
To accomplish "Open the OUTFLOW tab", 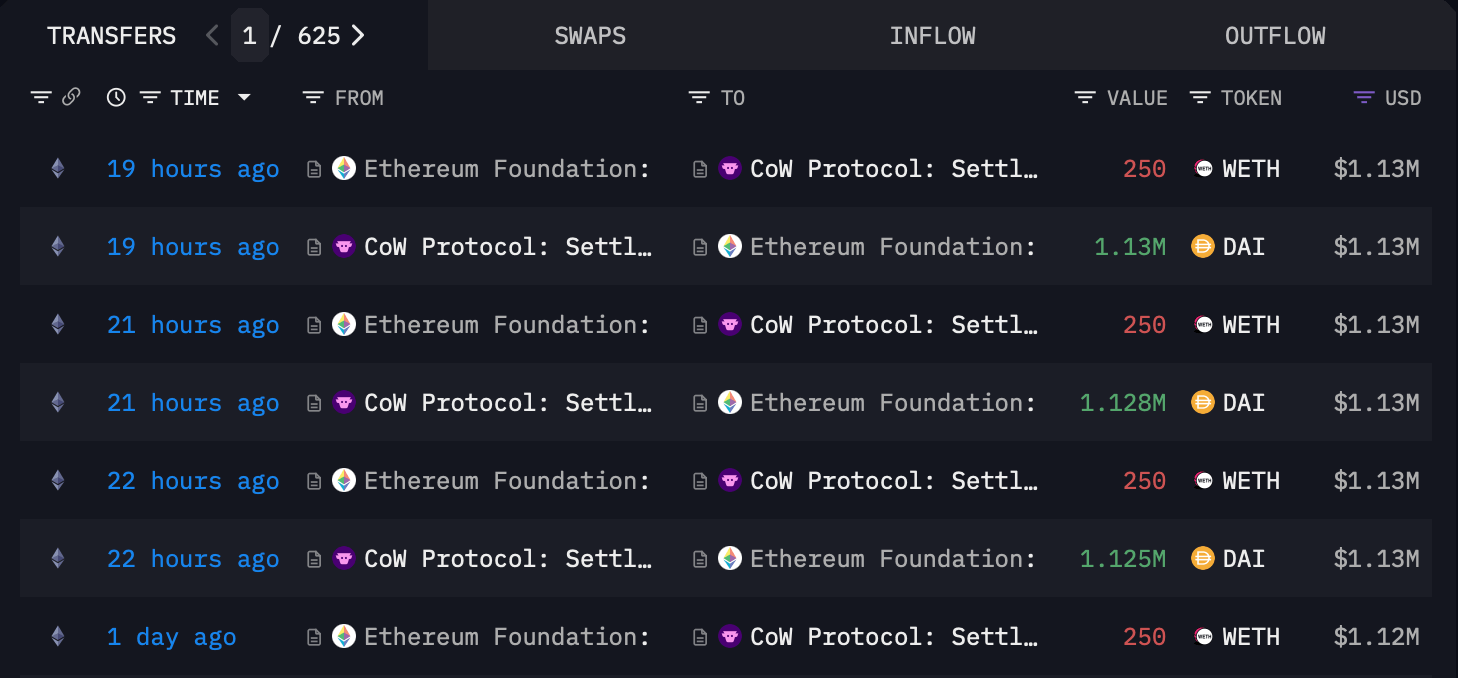I will 1275,35.
